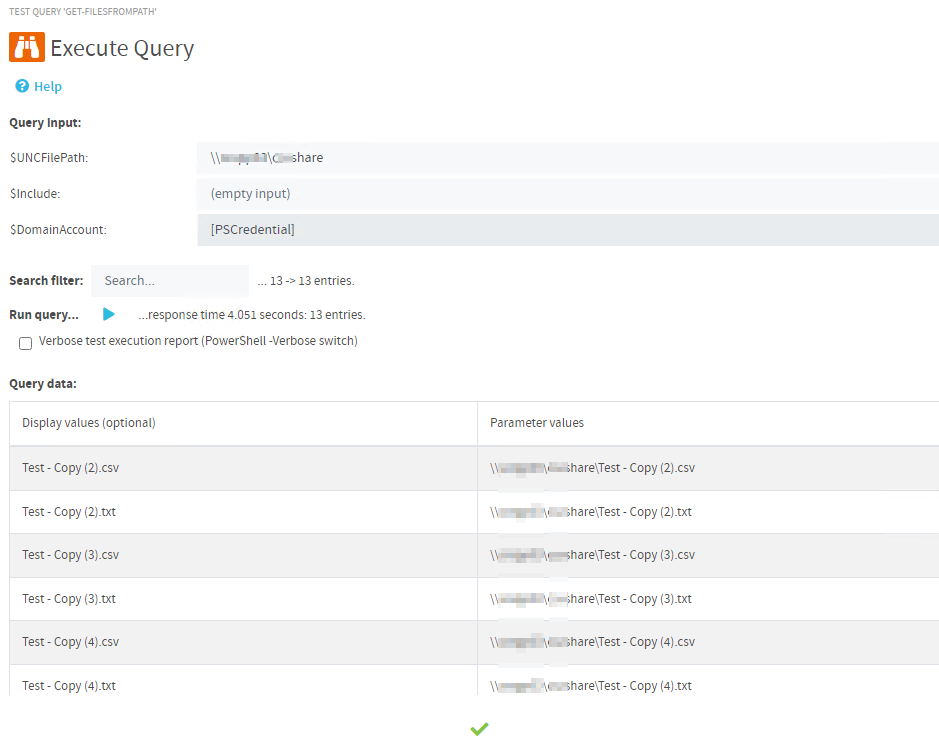Run the query using the blue play icon
Screen dimensions: 939x743
[109, 314]
